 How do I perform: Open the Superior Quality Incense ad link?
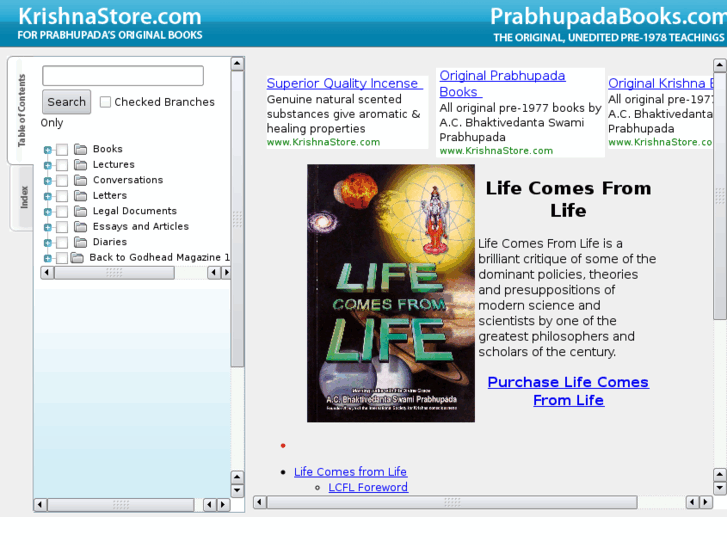click(x=344, y=83)
